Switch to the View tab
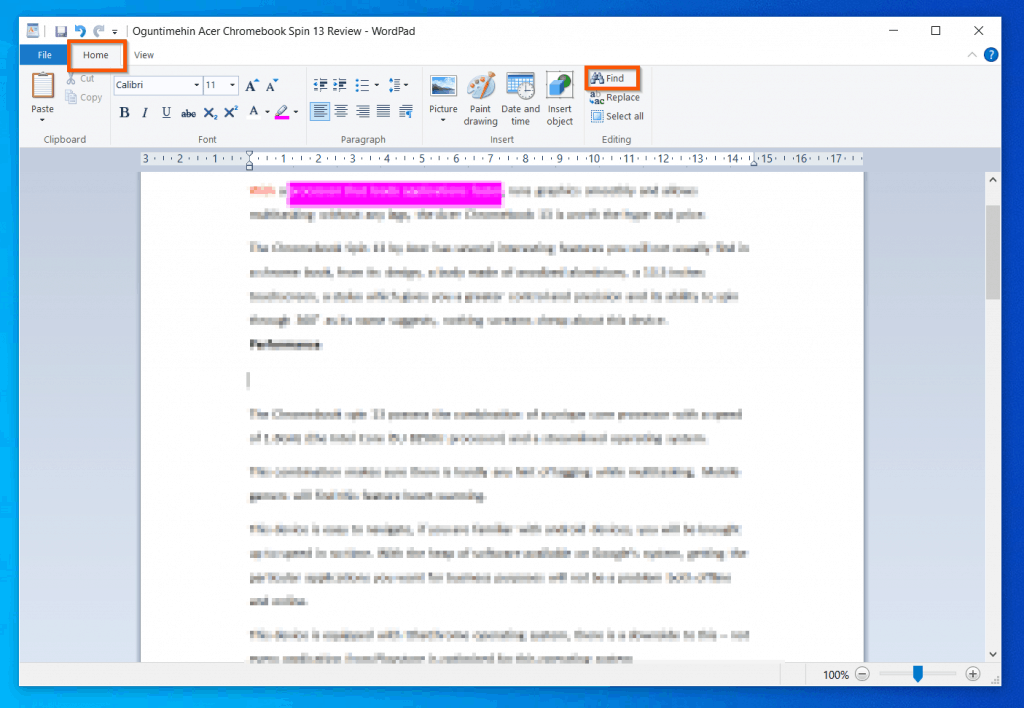 coord(144,55)
